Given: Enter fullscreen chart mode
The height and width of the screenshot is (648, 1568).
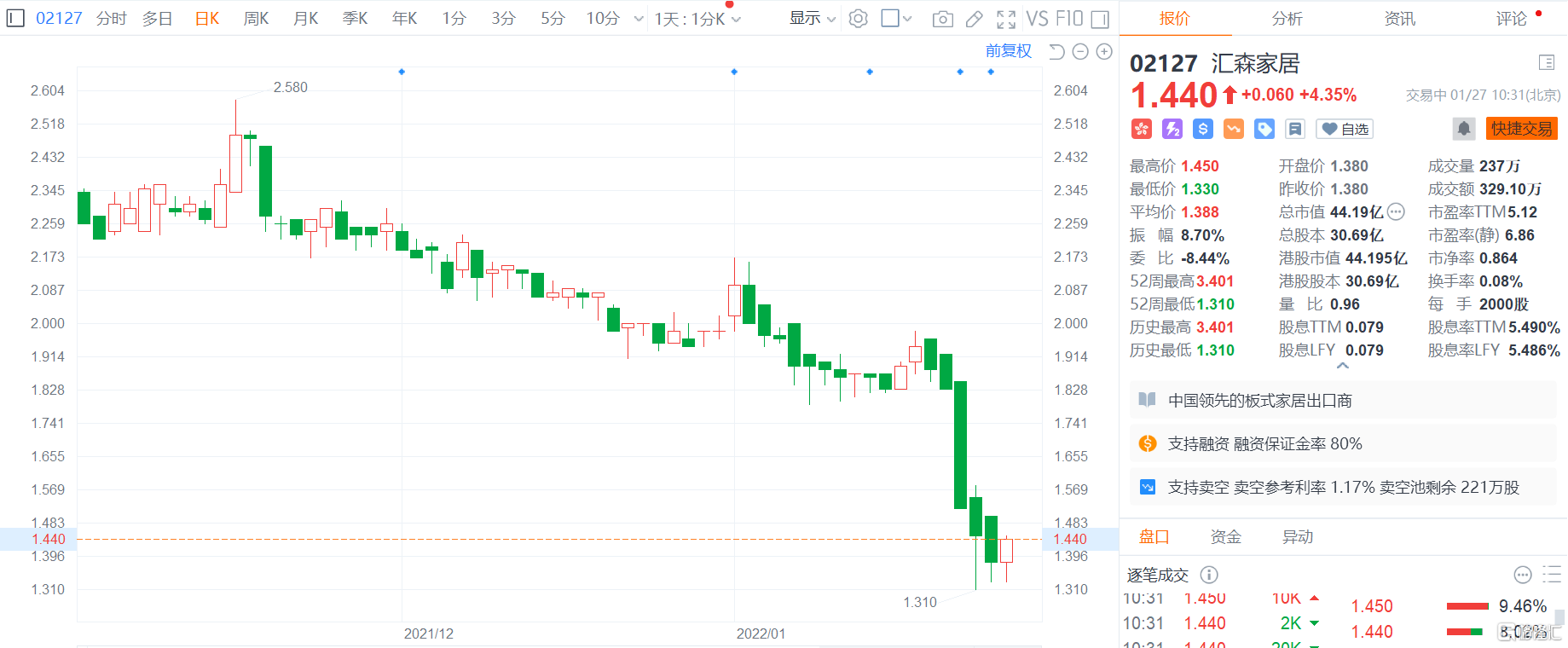Looking at the screenshot, I should click(x=1006, y=19).
